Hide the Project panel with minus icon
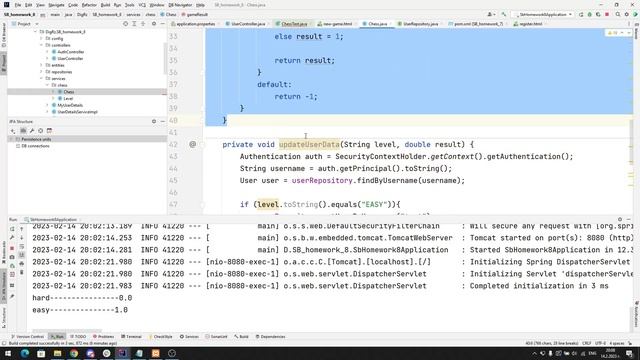Image resolution: width=640 pixels, height=360 pixels. [x=162, y=24]
